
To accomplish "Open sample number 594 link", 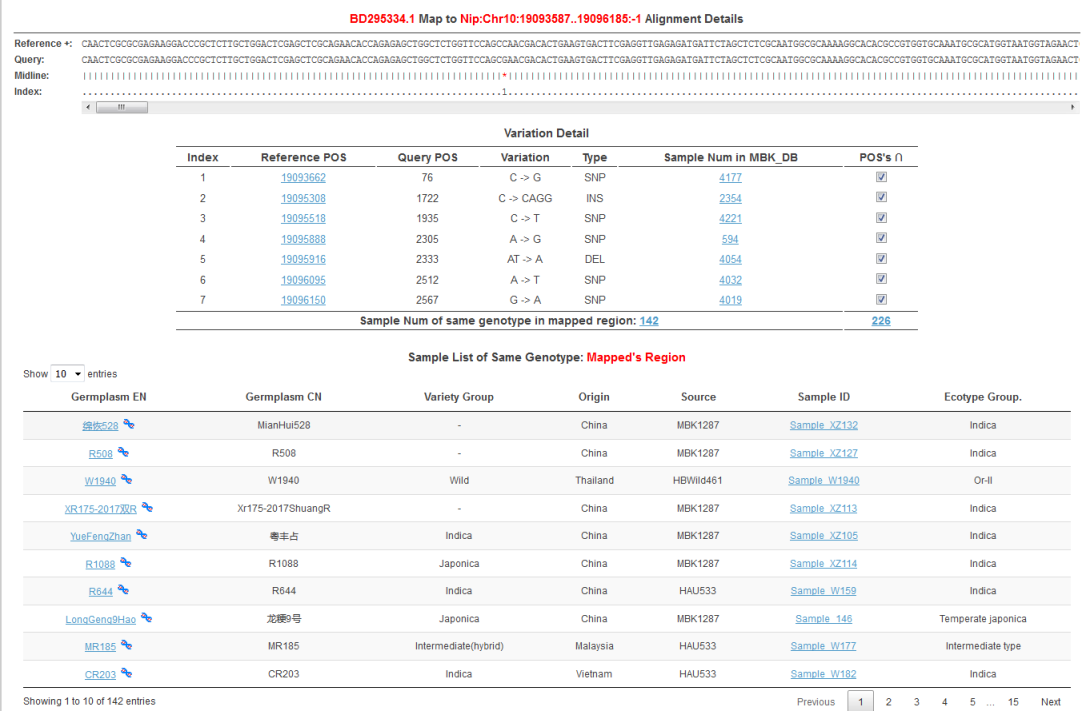I will coord(730,240).
